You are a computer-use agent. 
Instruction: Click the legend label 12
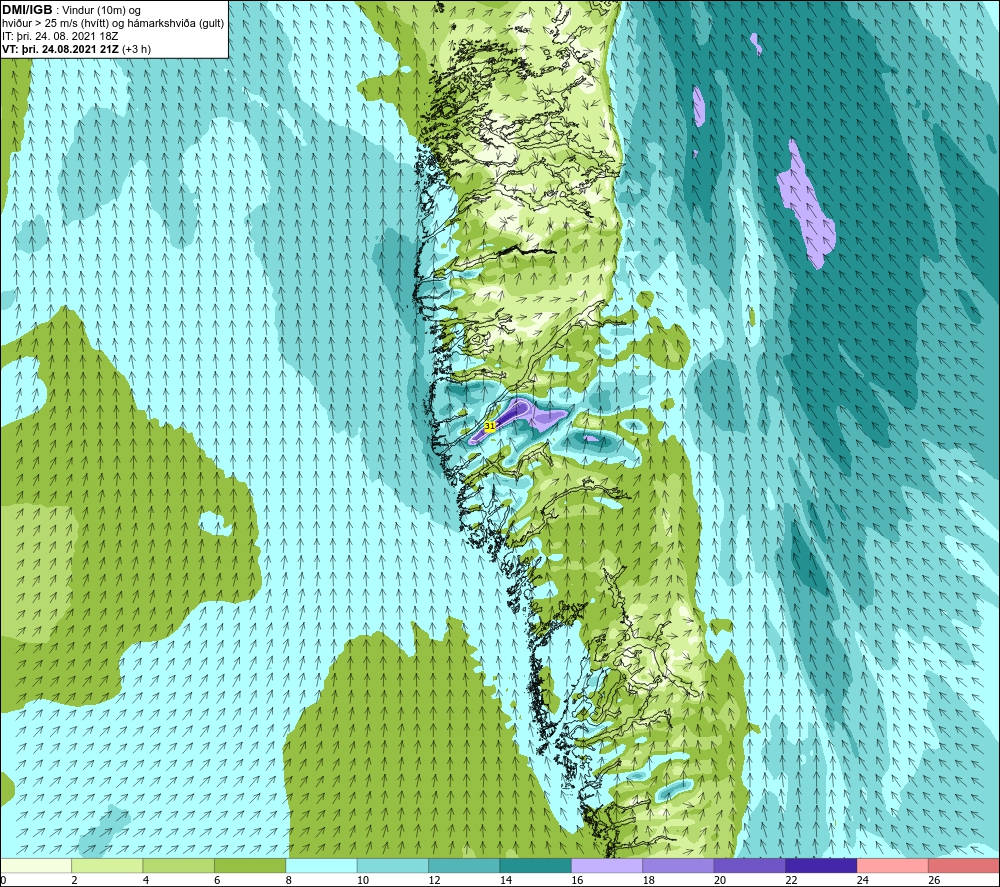(434, 880)
